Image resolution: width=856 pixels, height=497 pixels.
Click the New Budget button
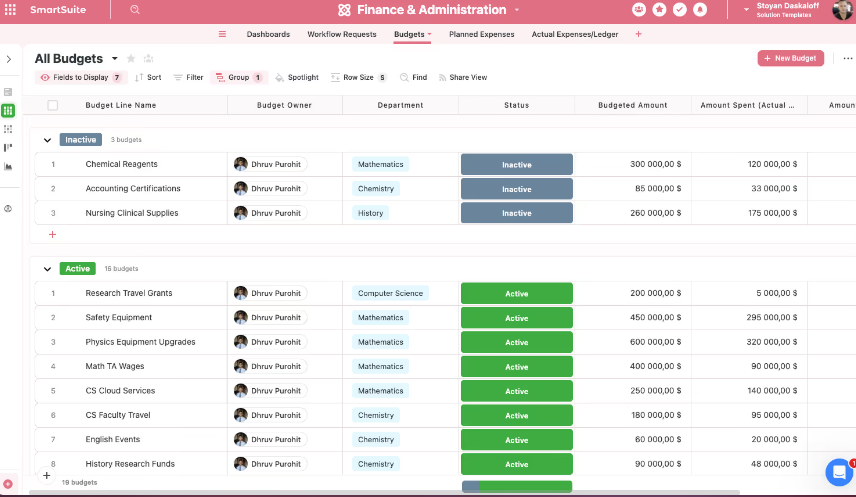point(790,58)
